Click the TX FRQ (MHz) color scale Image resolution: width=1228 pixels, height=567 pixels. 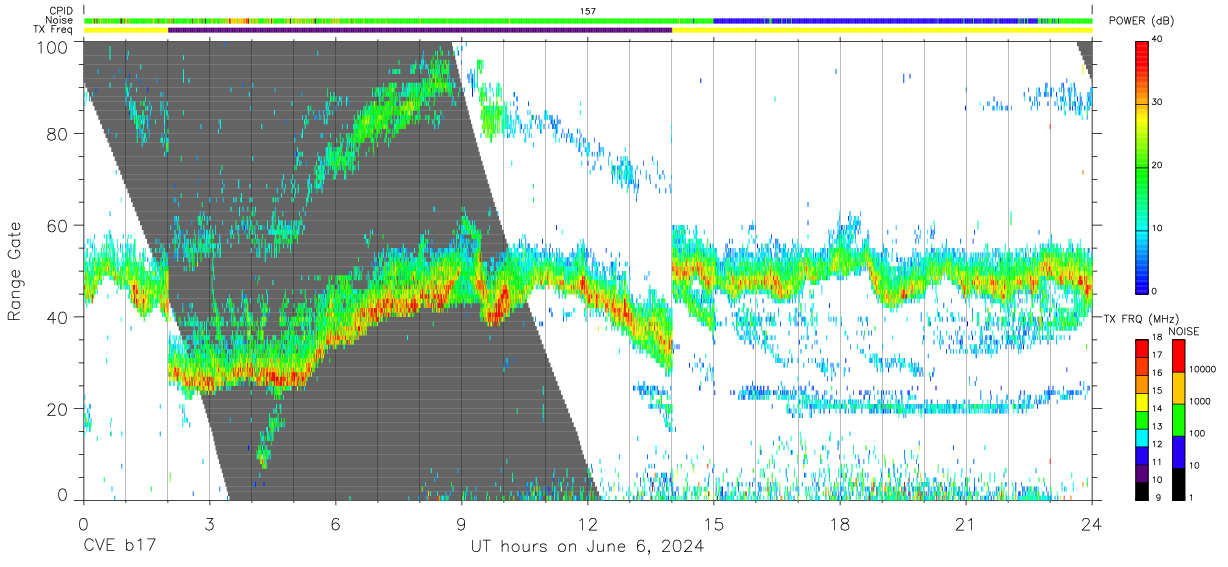pos(1142,420)
